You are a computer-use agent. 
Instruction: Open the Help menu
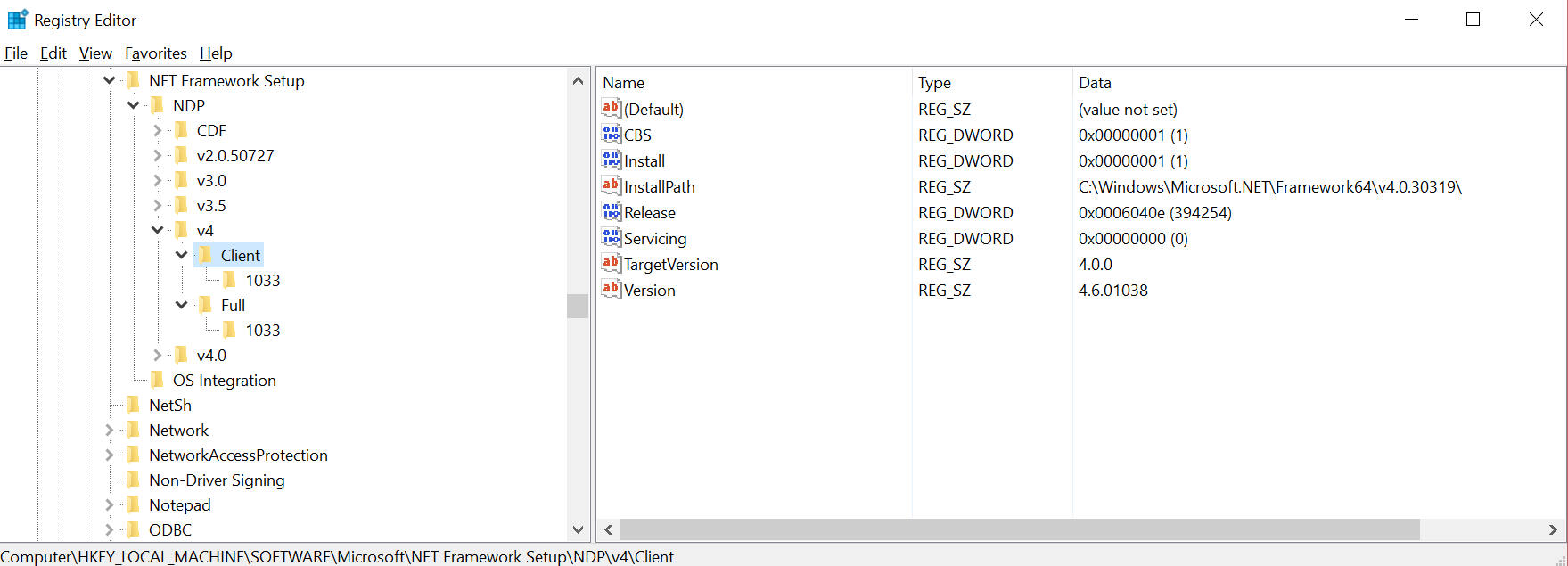pyautogui.click(x=216, y=53)
